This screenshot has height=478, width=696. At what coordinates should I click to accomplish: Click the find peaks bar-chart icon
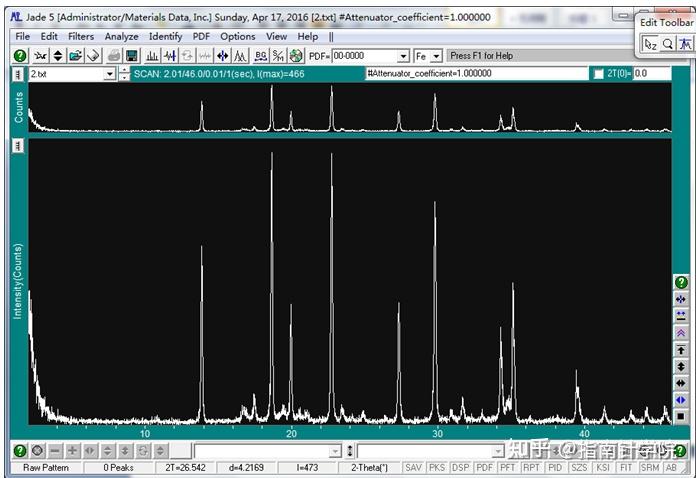pos(152,56)
